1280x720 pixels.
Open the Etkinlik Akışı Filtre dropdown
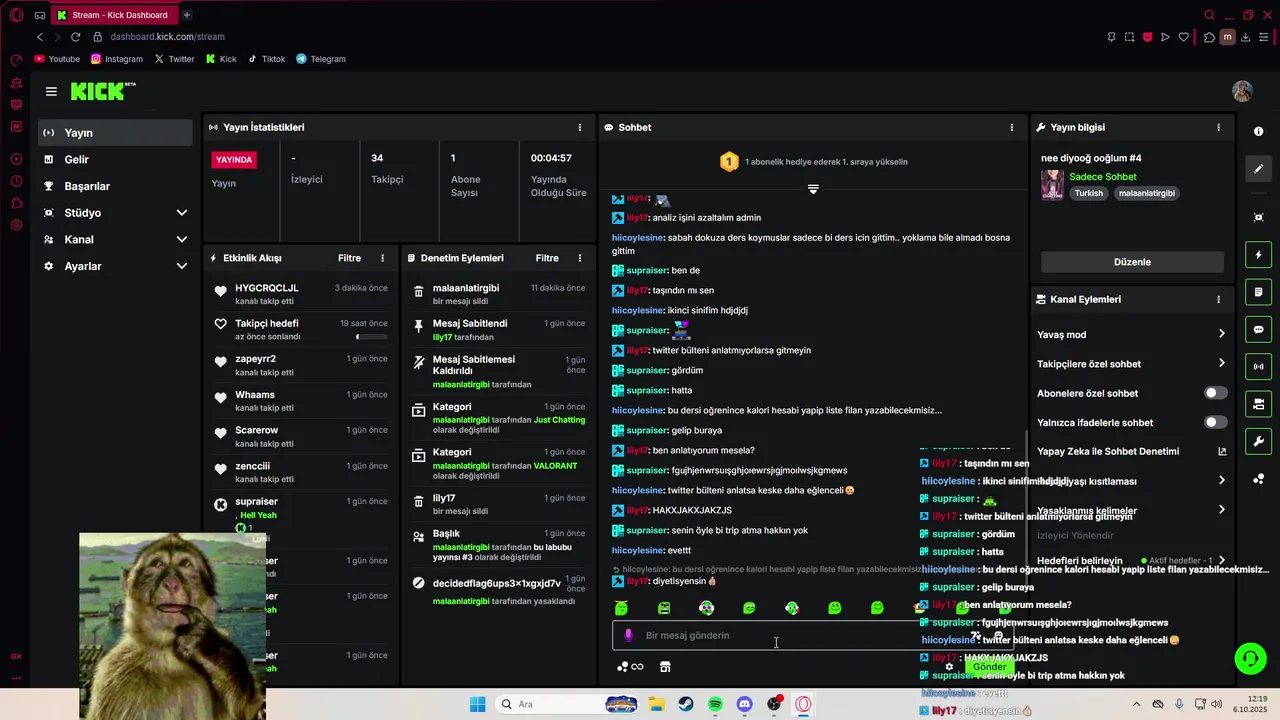(349, 258)
